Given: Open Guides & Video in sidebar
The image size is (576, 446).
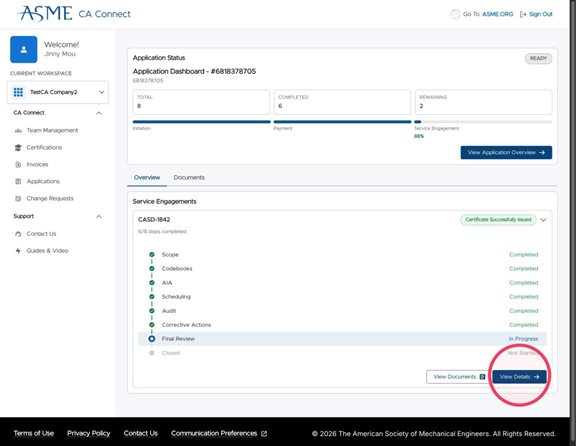Looking at the screenshot, I should point(47,251).
